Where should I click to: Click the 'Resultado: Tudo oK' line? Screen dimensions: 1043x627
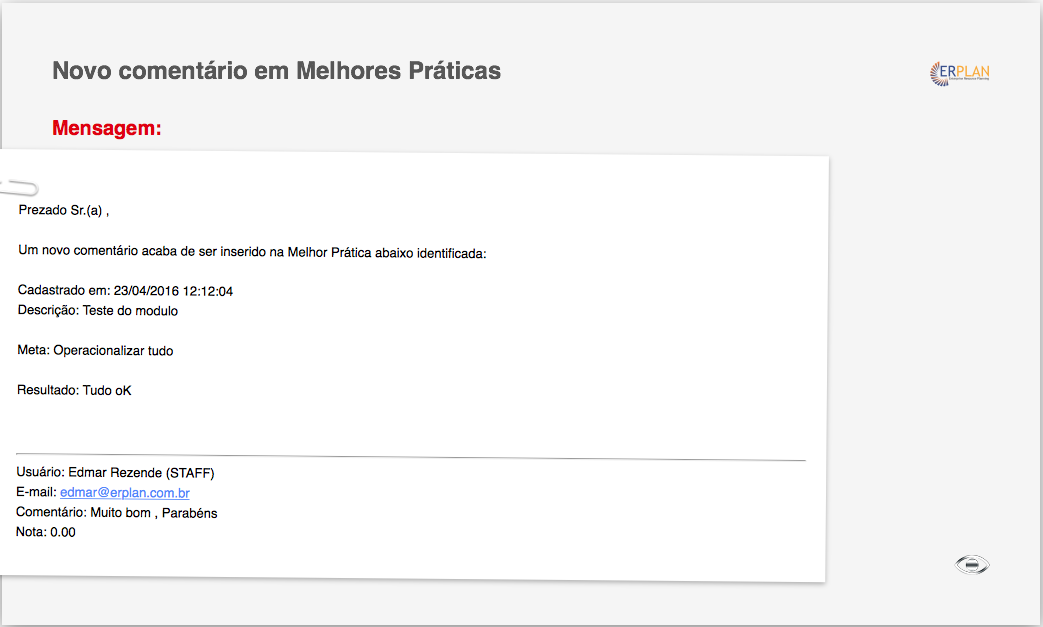(x=74, y=390)
